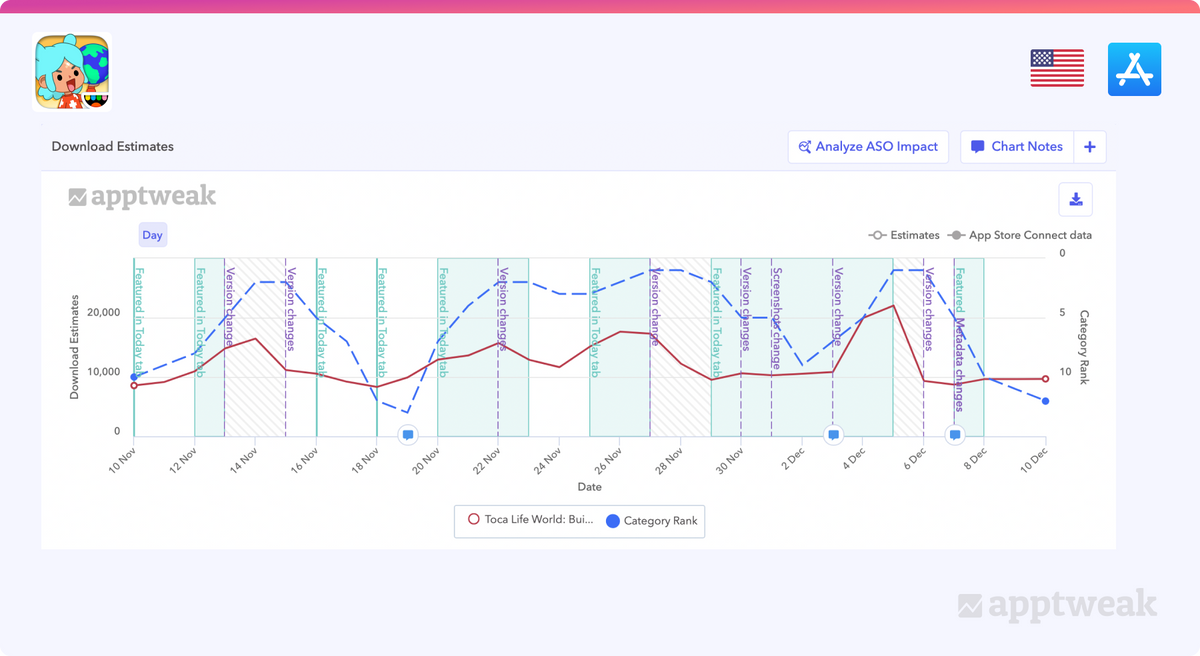The height and width of the screenshot is (656, 1200).
Task: Click the Download Estimates section title
Action: (113, 146)
